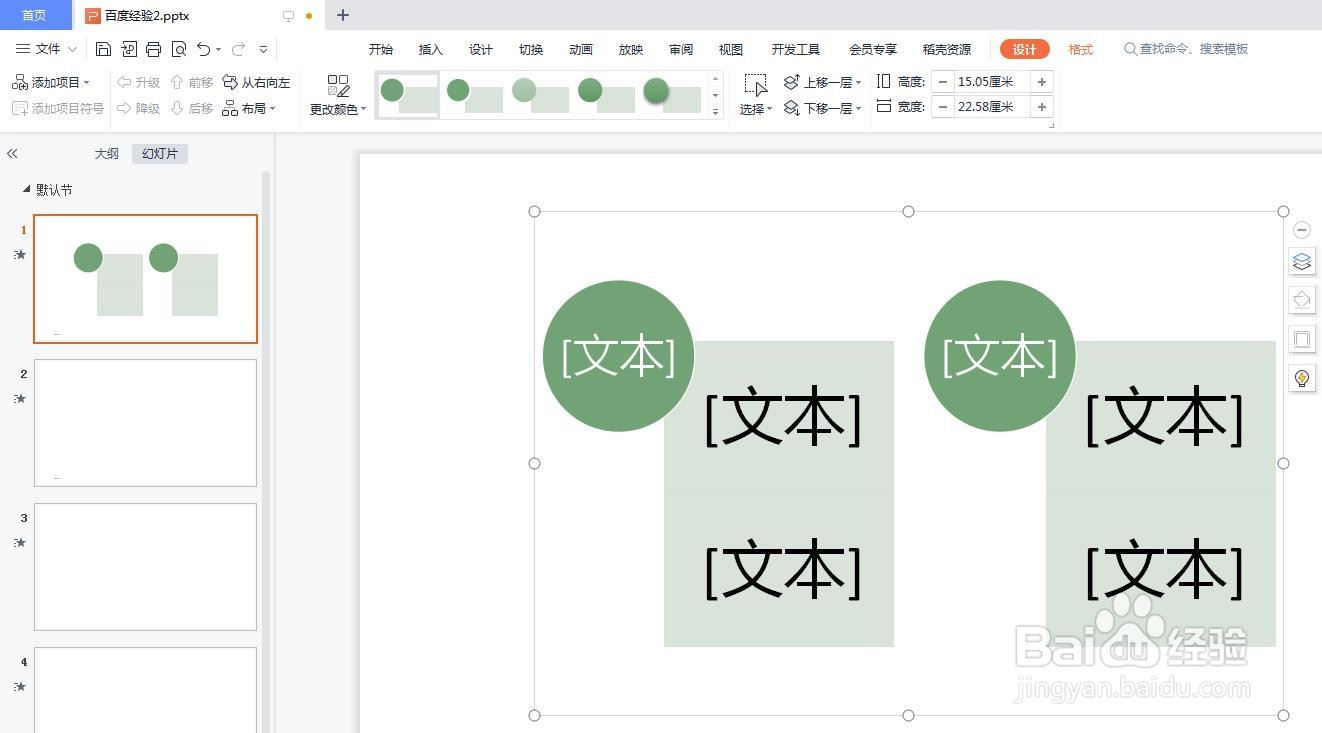1322x733 pixels.
Task: Open the quick access toolbar customize dropdown
Action: 263,49
